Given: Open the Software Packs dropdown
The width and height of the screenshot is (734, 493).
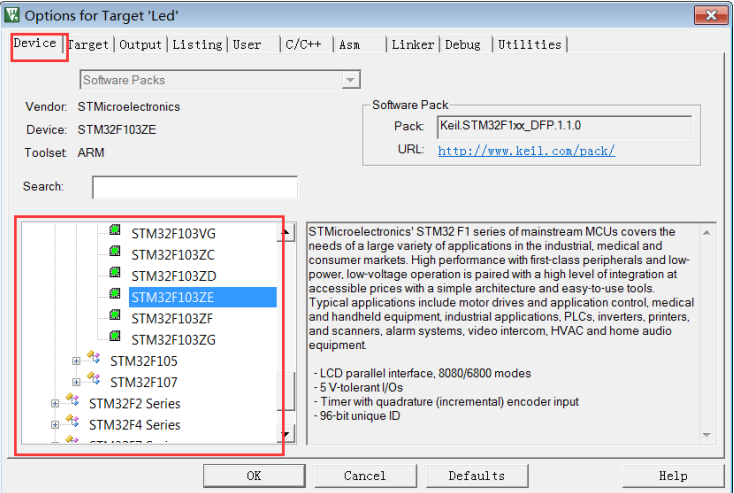Looking at the screenshot, I should pos(350,80).
